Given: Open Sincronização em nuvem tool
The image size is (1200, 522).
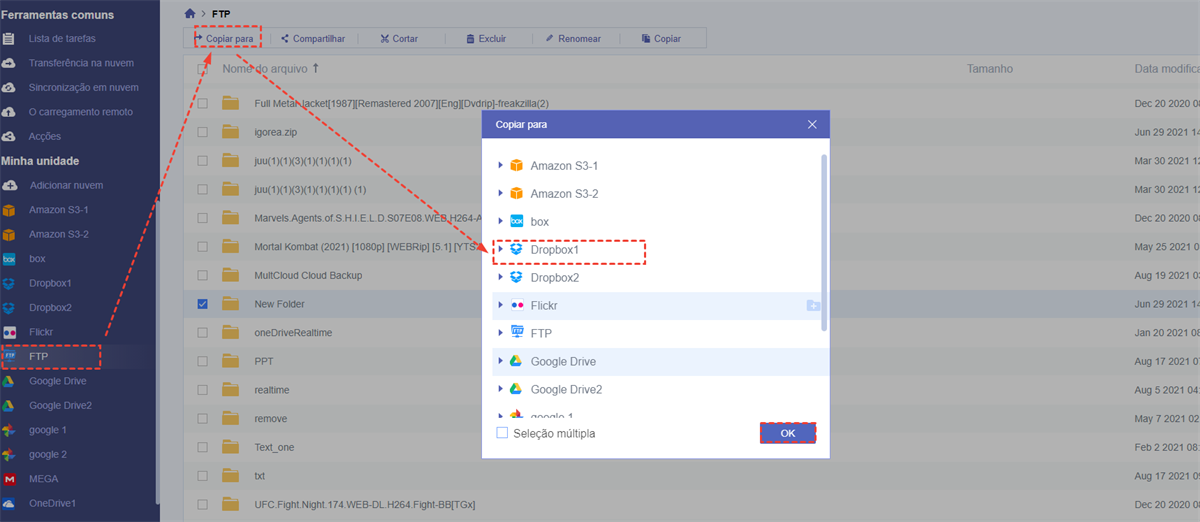Looking at the screenshot, I should tap(83, 88).
